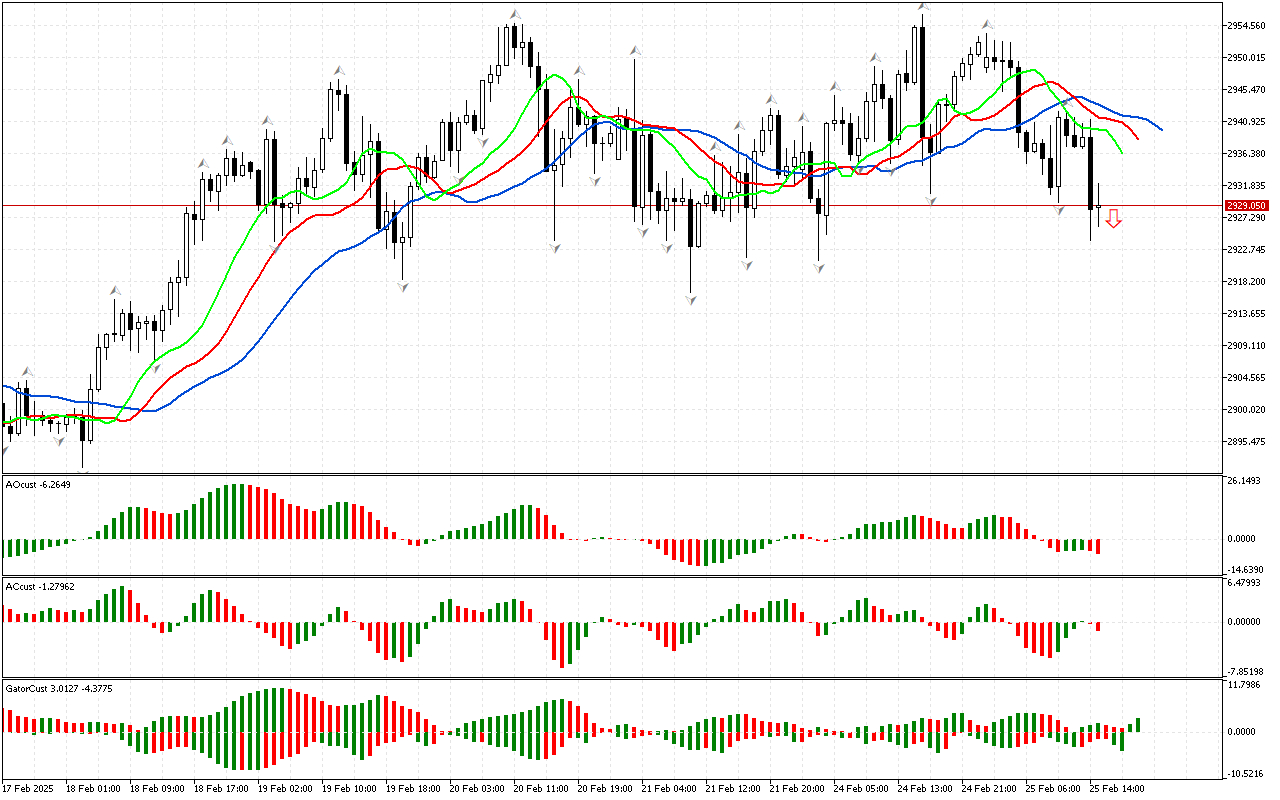The width and height of the screenshot is (1280, 800).
Task: Click the 25 Feb 06:00 time label
Action: coord(1053,789)
